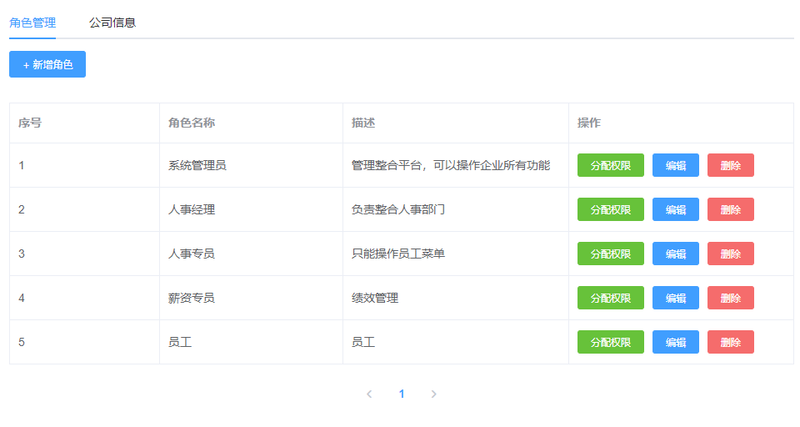Select page 1 in pagination
Image resolution: width=800 pixels, height=427 pixels.
pos(402,394)
